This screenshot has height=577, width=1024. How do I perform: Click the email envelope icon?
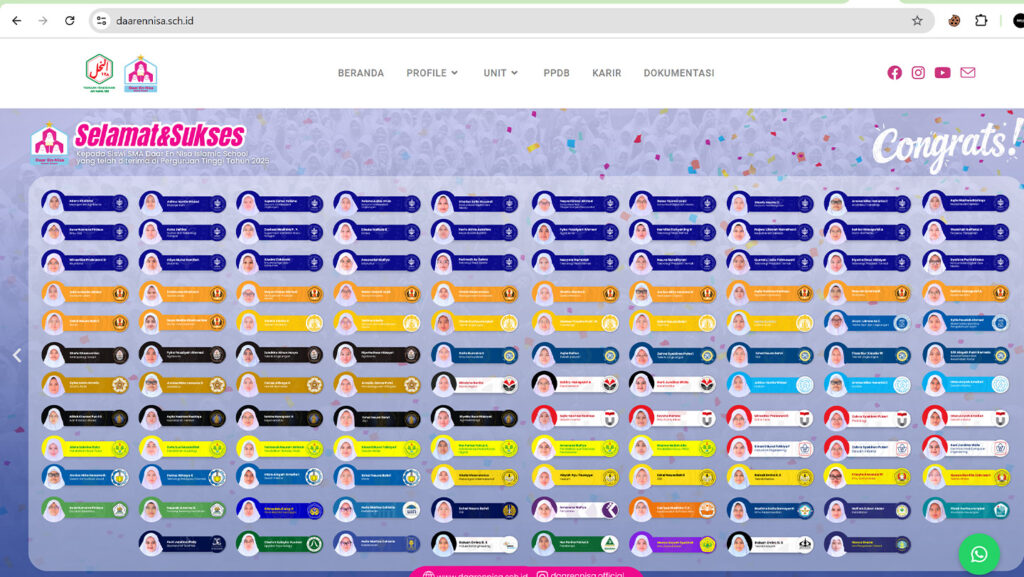coord(967,73)
